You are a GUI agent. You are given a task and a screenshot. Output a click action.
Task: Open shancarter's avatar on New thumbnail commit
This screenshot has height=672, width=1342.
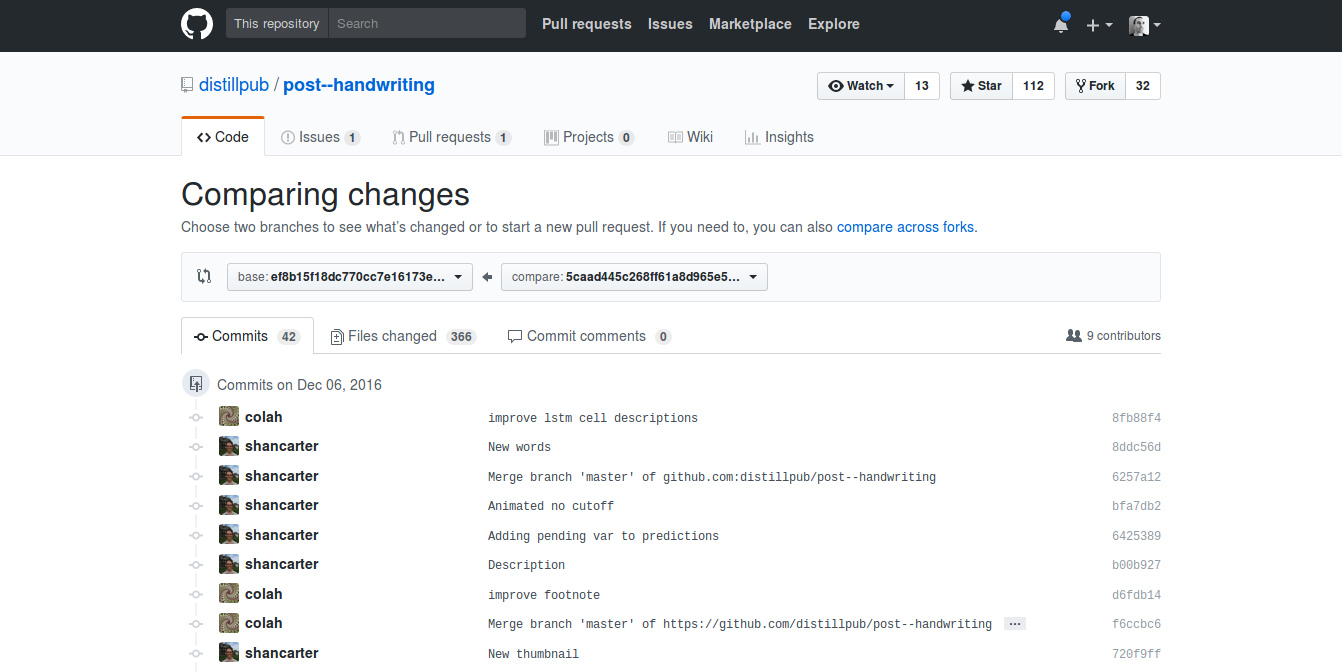point(229,653)
